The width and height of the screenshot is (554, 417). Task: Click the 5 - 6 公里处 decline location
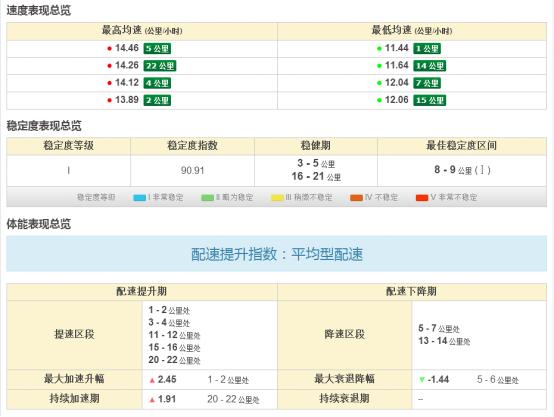[x=497, y=380]
